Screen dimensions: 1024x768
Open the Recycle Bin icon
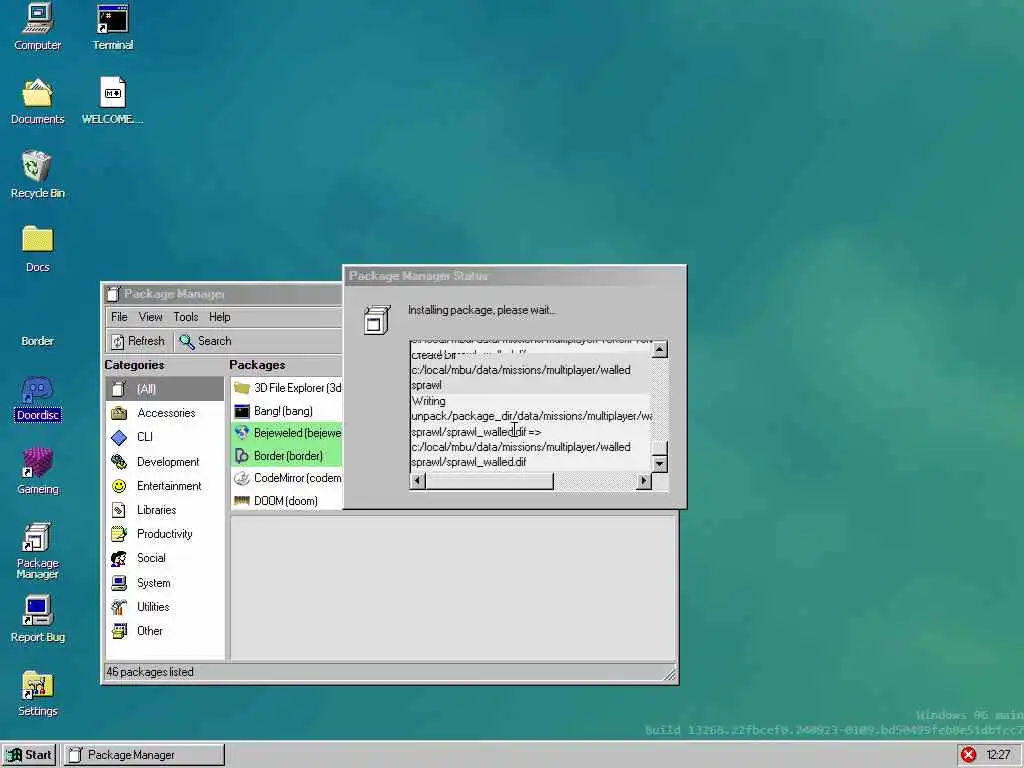click(37, 175)
